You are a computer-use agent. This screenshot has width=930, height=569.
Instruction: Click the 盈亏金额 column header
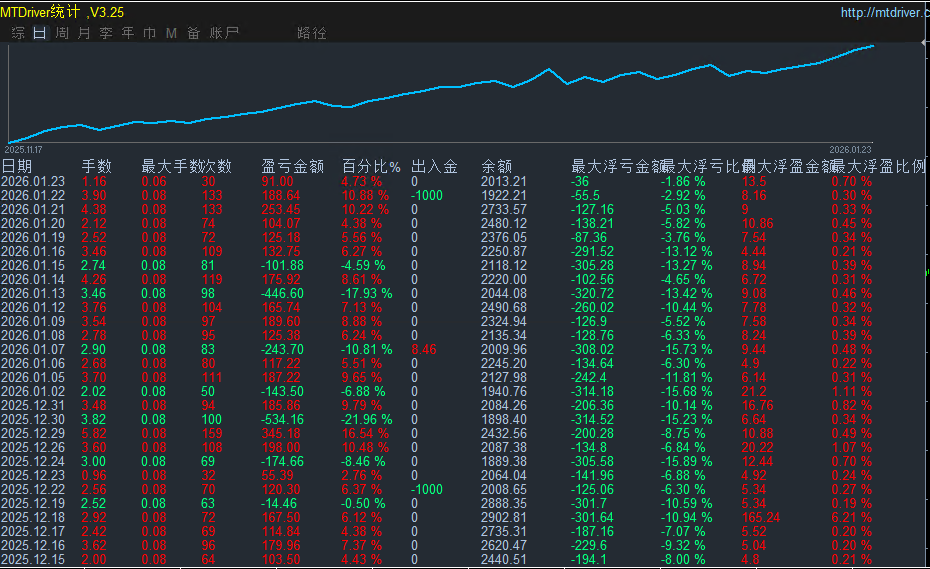[x=292, y=166]
